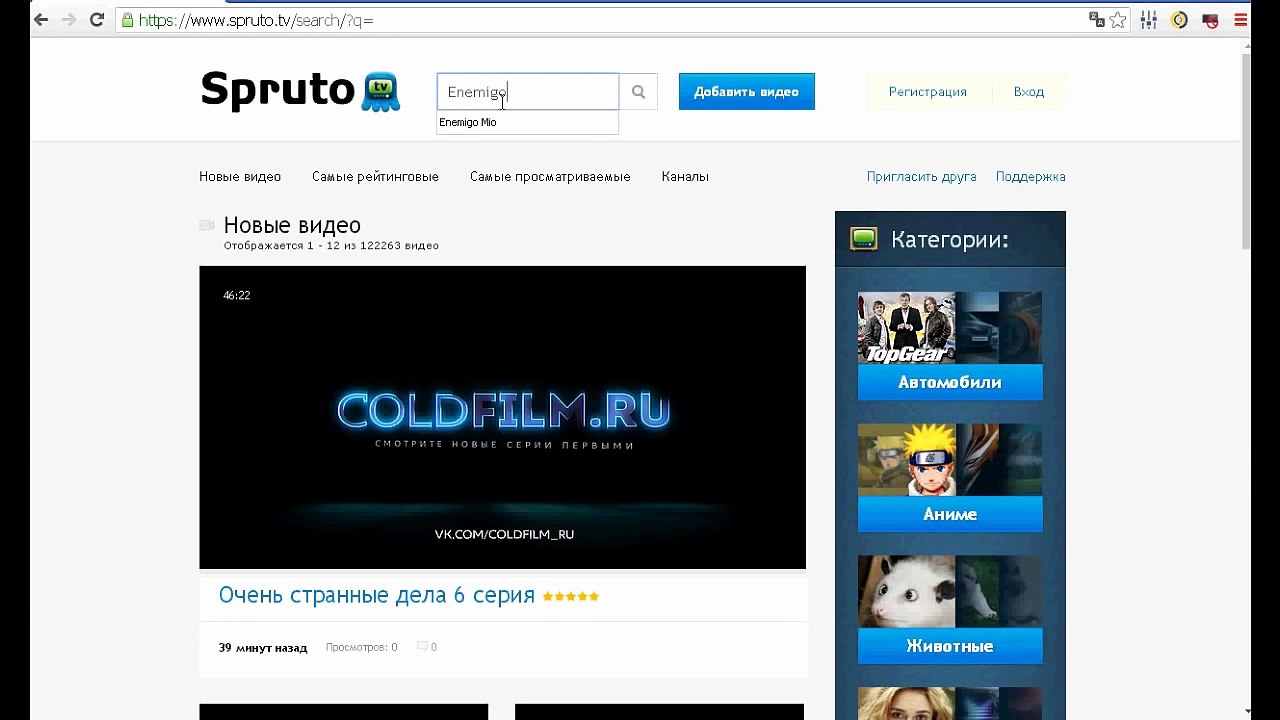Open the Регистрация link

928,92
